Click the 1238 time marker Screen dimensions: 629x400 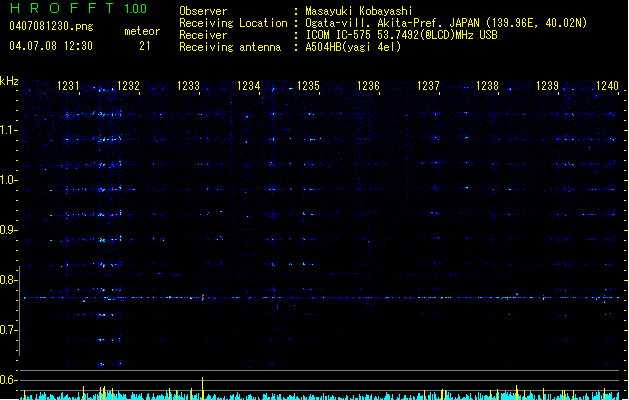click(487, 86)
